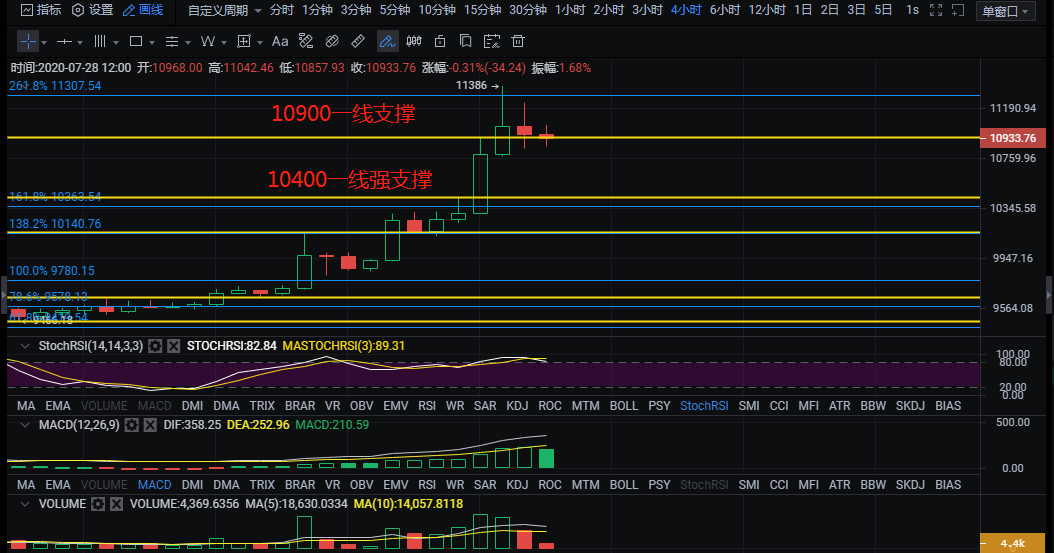
Task: Toggle MACD in the MACD indicator row
Action: [x=155, y=484]
